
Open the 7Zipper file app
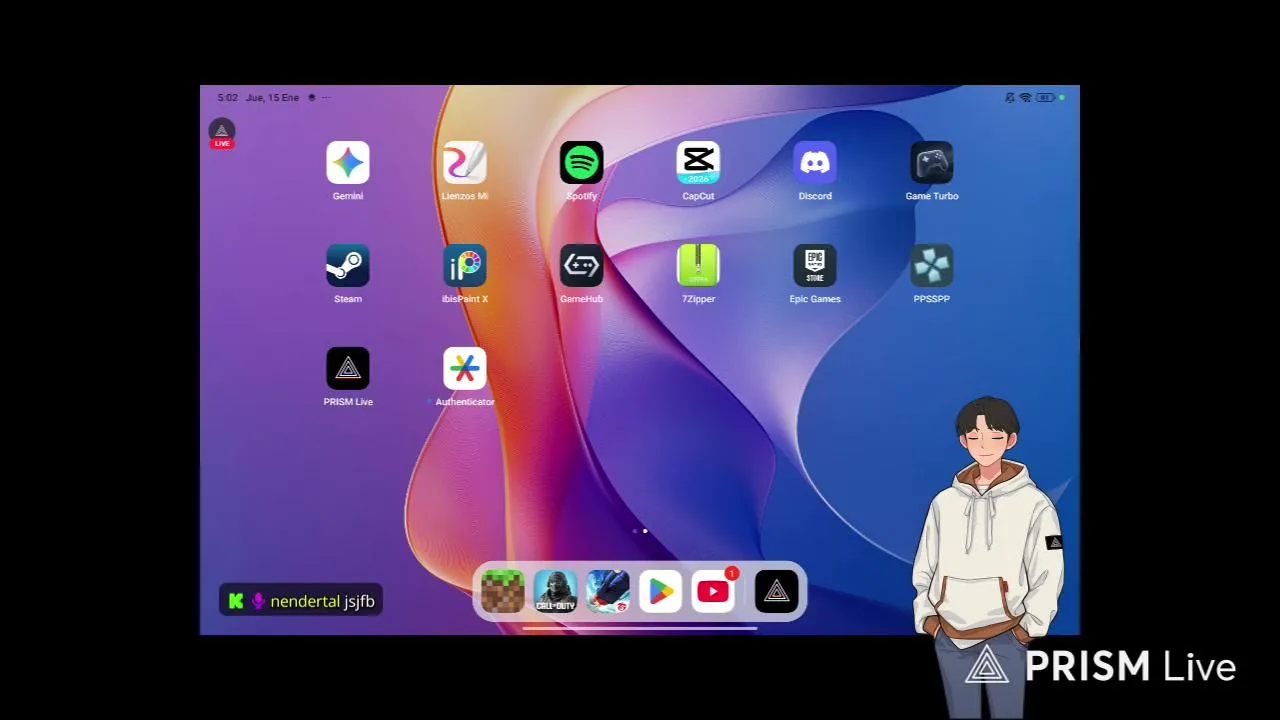tap(698, 266)
